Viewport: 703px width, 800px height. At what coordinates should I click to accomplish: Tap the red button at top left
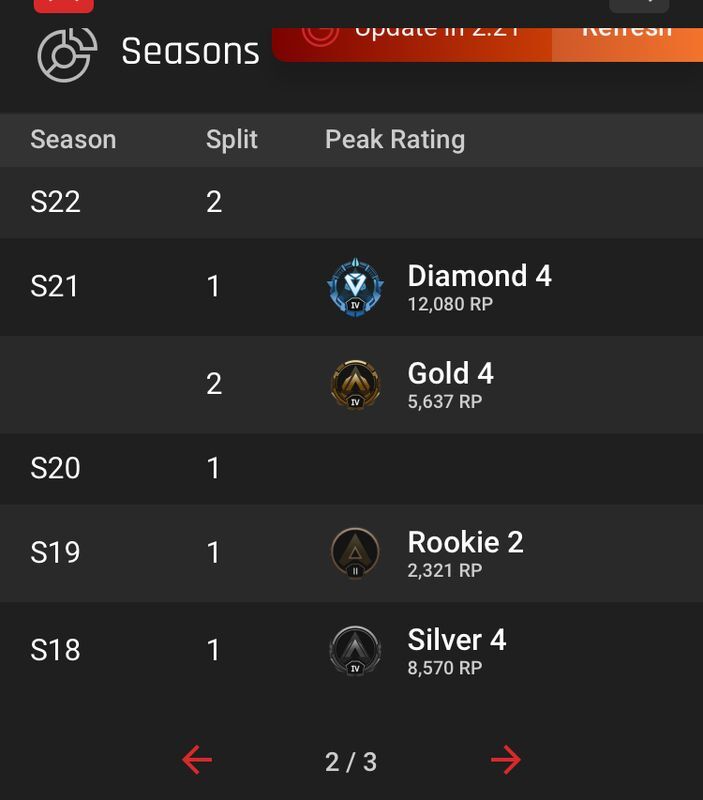point(64,6)
